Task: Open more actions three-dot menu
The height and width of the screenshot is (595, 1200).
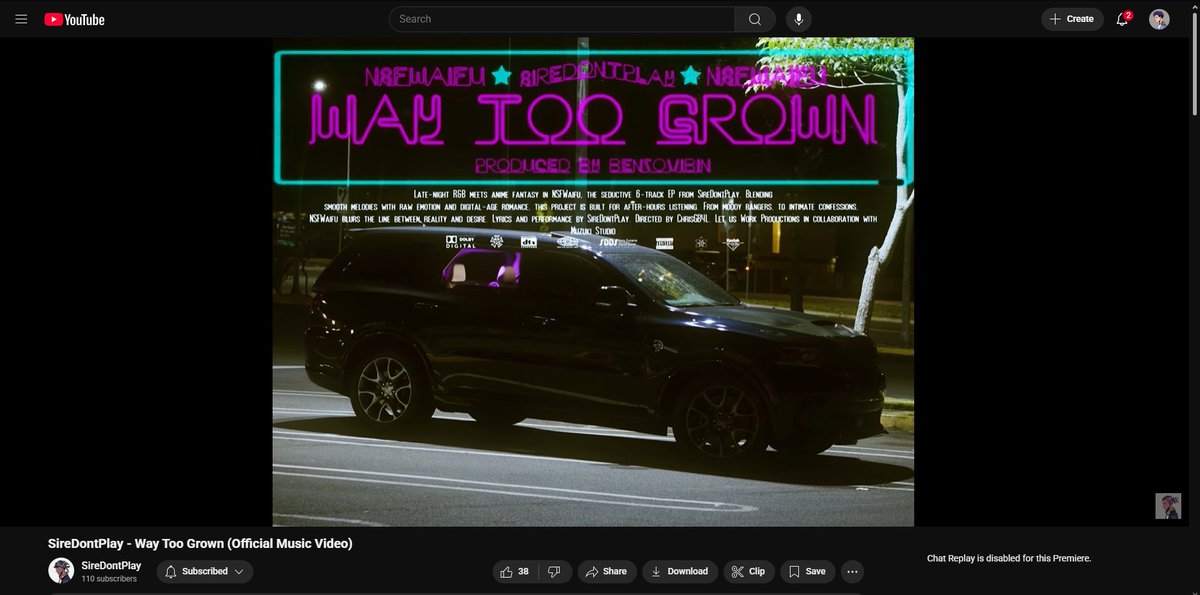Action: coord(852,571)
